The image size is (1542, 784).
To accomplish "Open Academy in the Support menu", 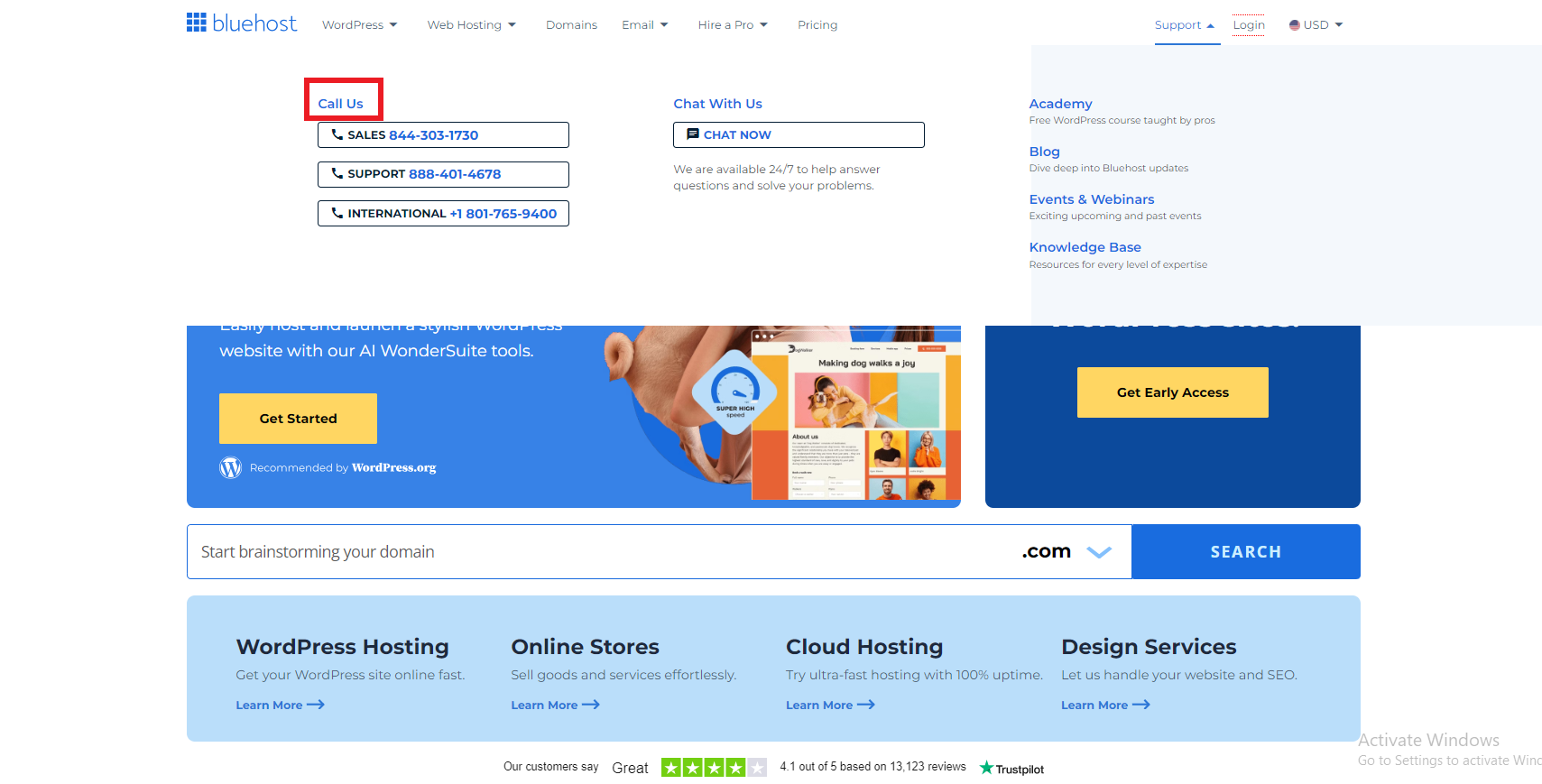I will [1060, 104].
